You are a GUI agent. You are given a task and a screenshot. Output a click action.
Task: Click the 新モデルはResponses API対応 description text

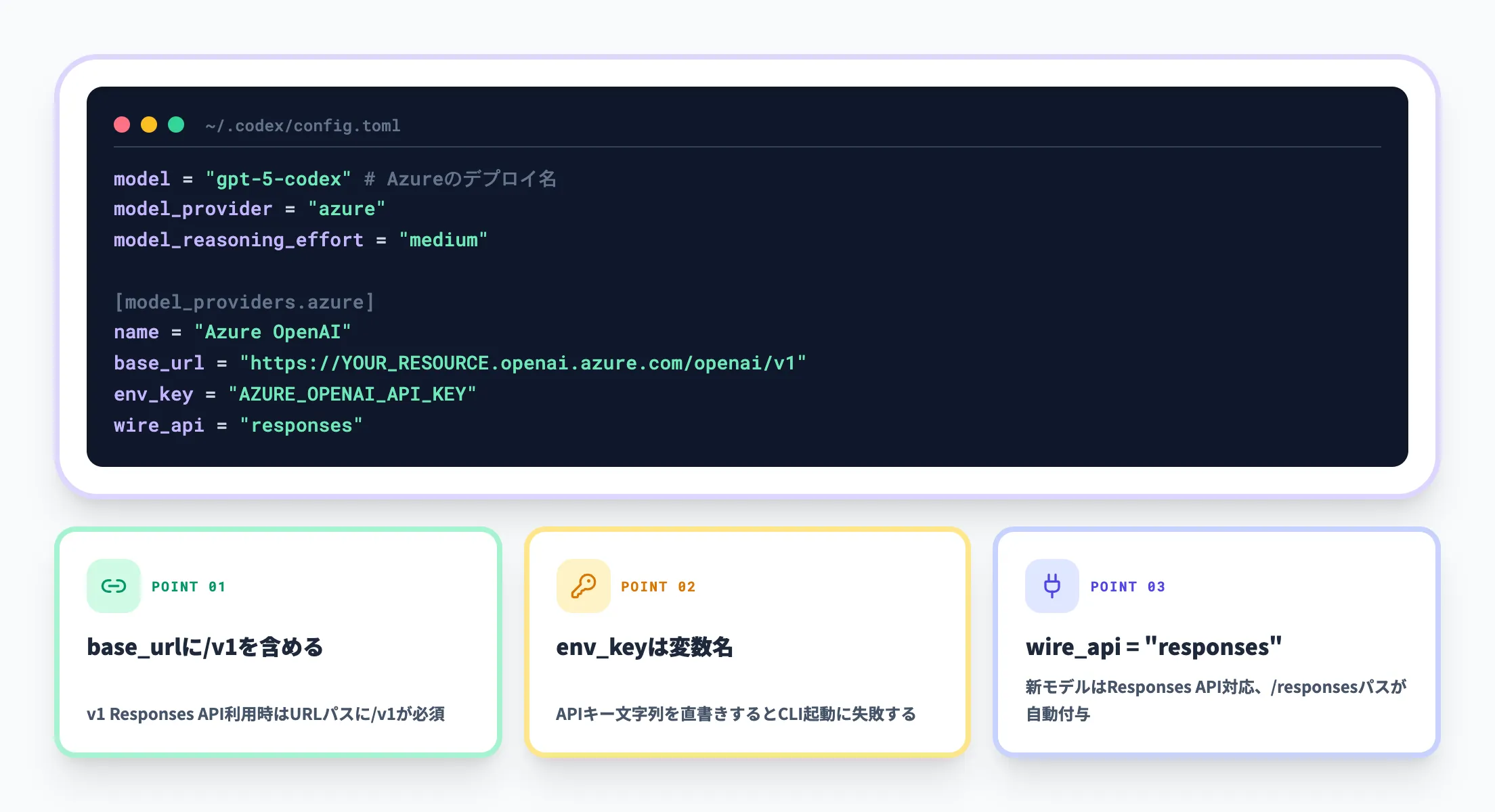[1216, 700]
